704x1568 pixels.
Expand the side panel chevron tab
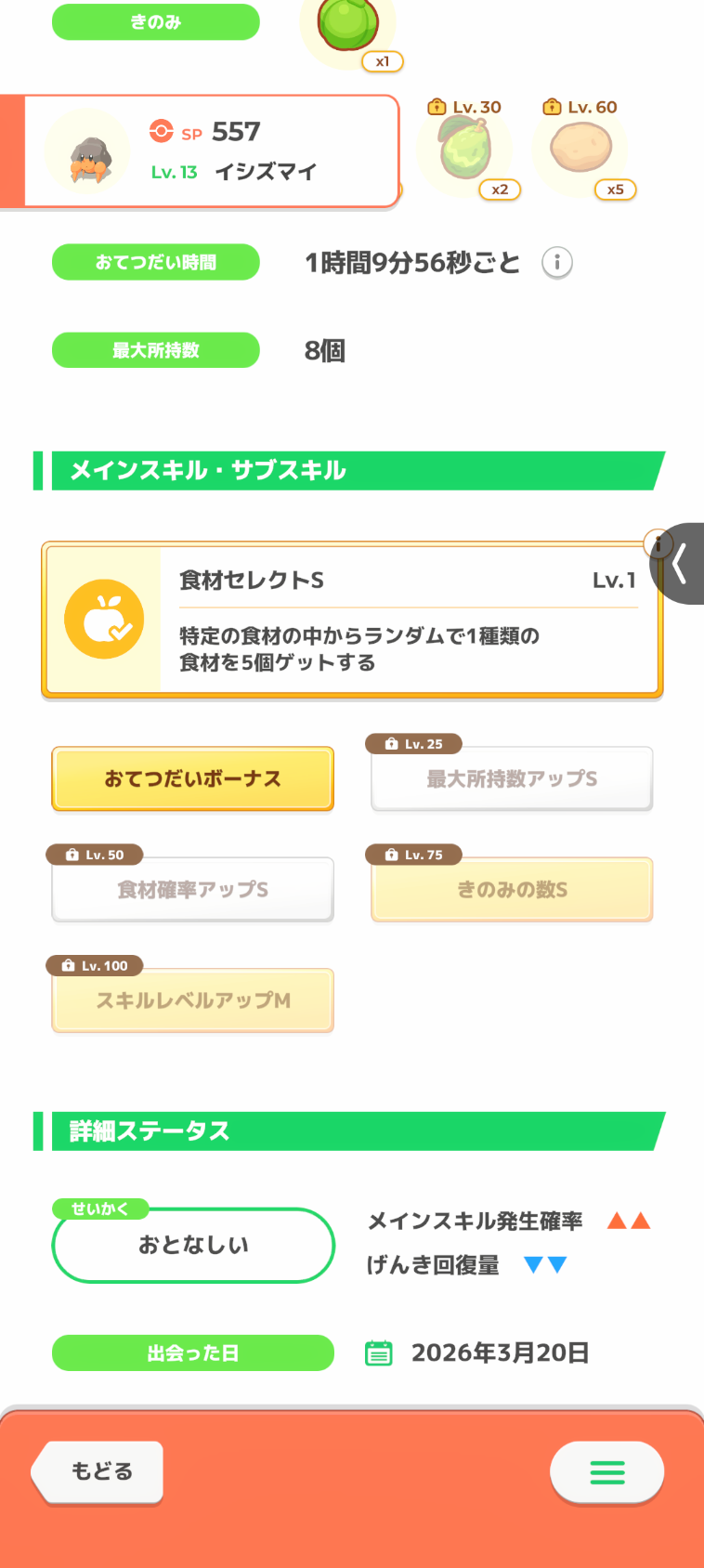pyautogui.click(x=681, y=564)
